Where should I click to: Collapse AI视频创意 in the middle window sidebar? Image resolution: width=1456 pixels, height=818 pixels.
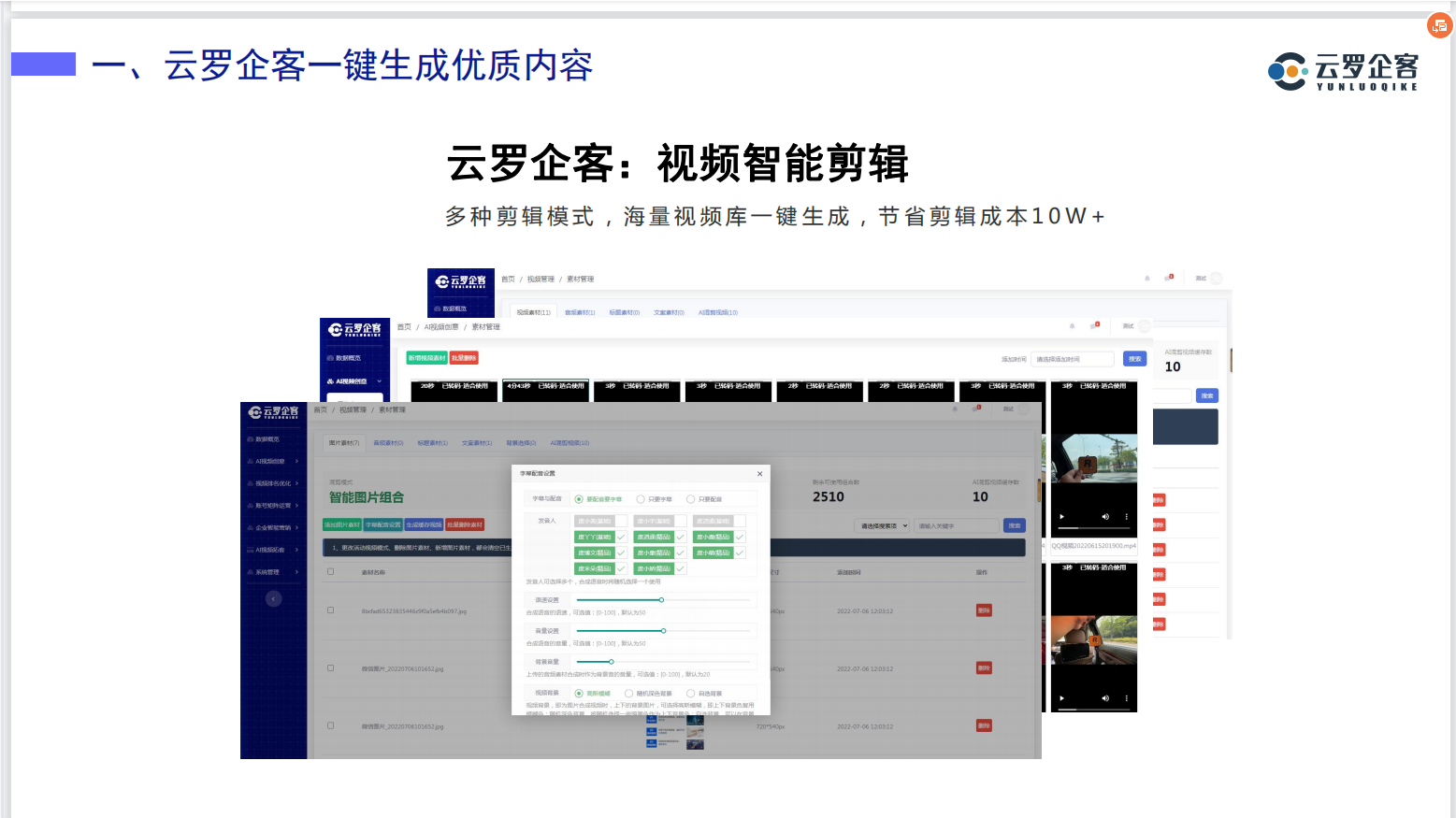[354, 381]
